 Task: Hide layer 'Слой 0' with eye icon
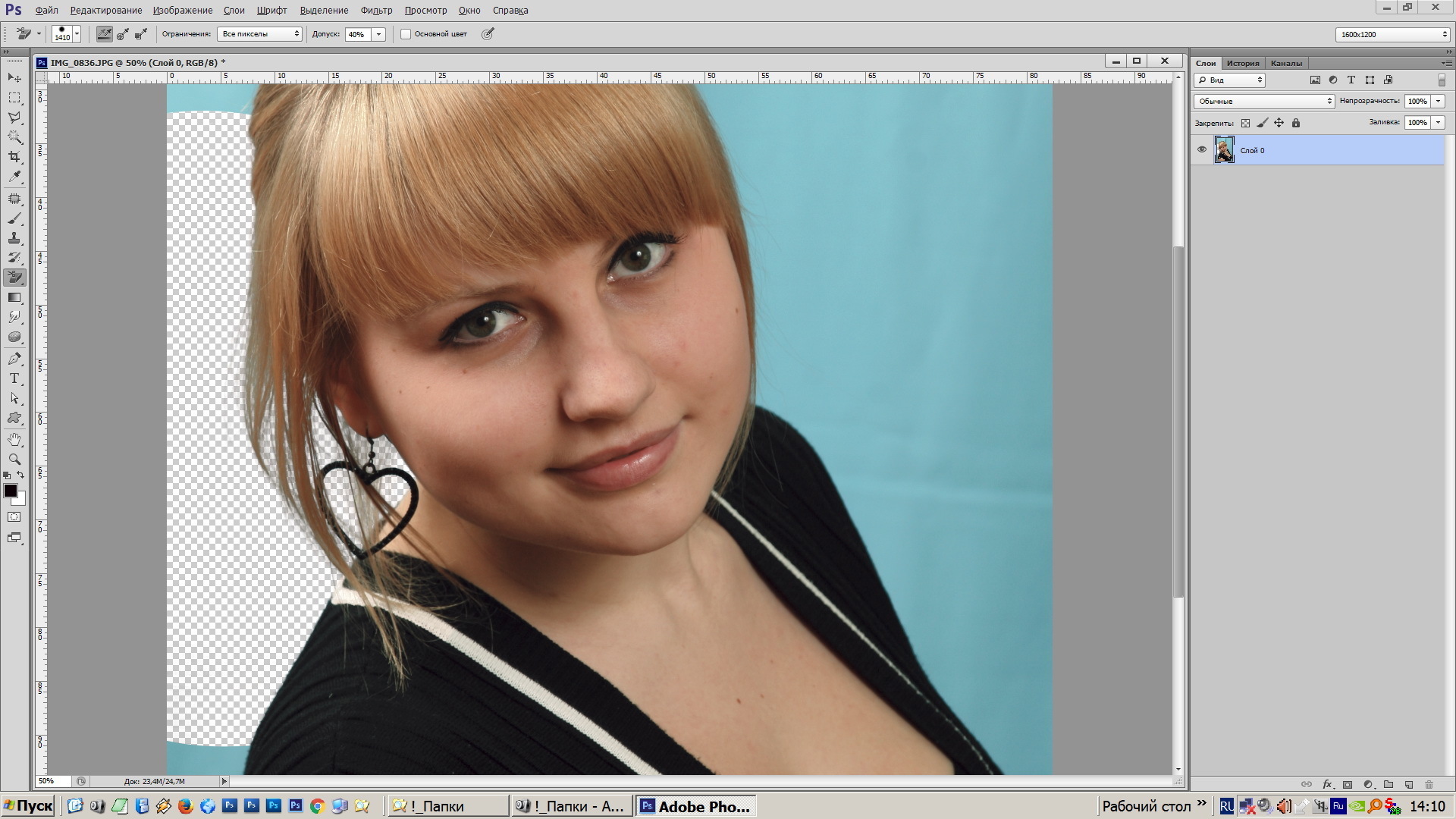1201,150
